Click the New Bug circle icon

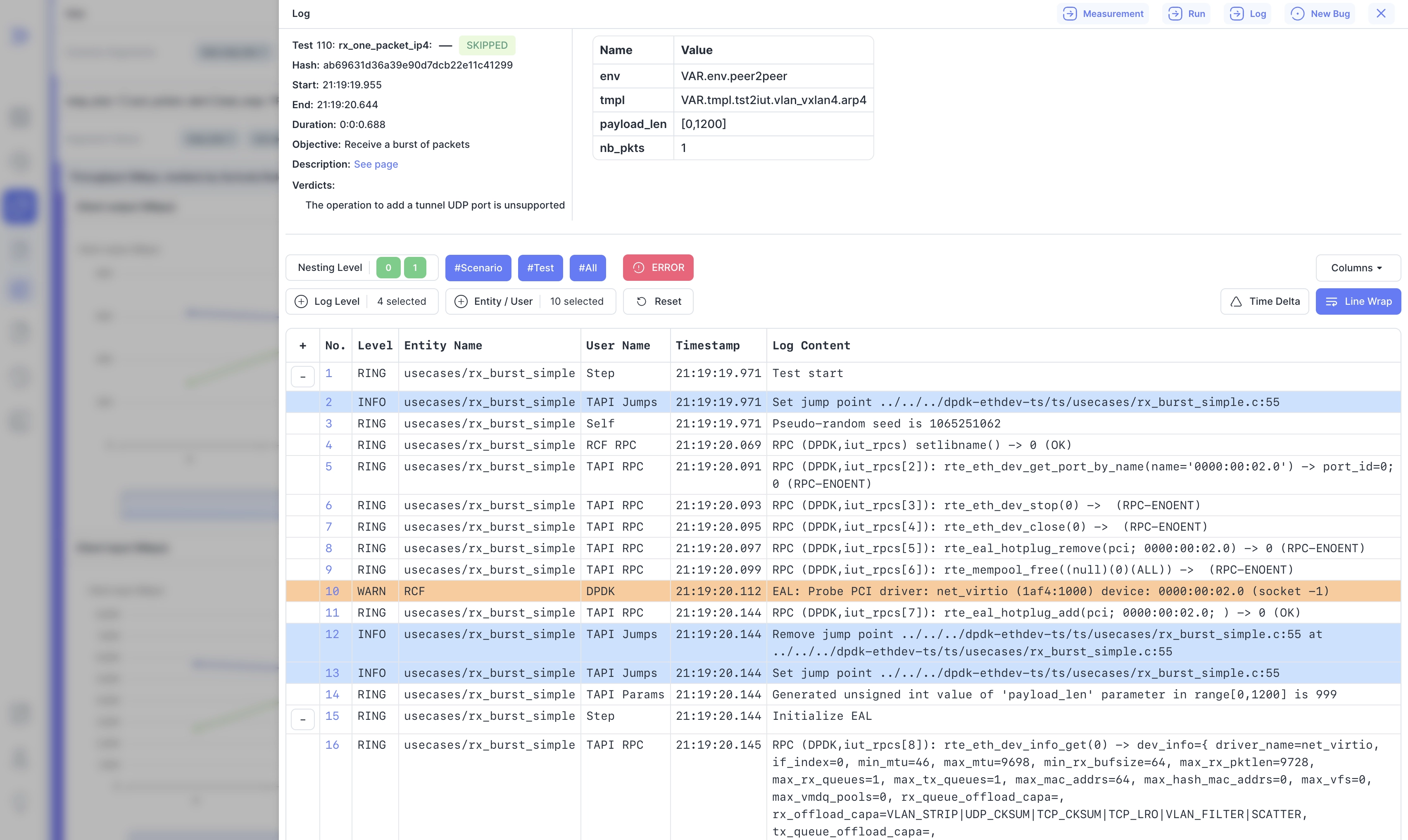1298,14
